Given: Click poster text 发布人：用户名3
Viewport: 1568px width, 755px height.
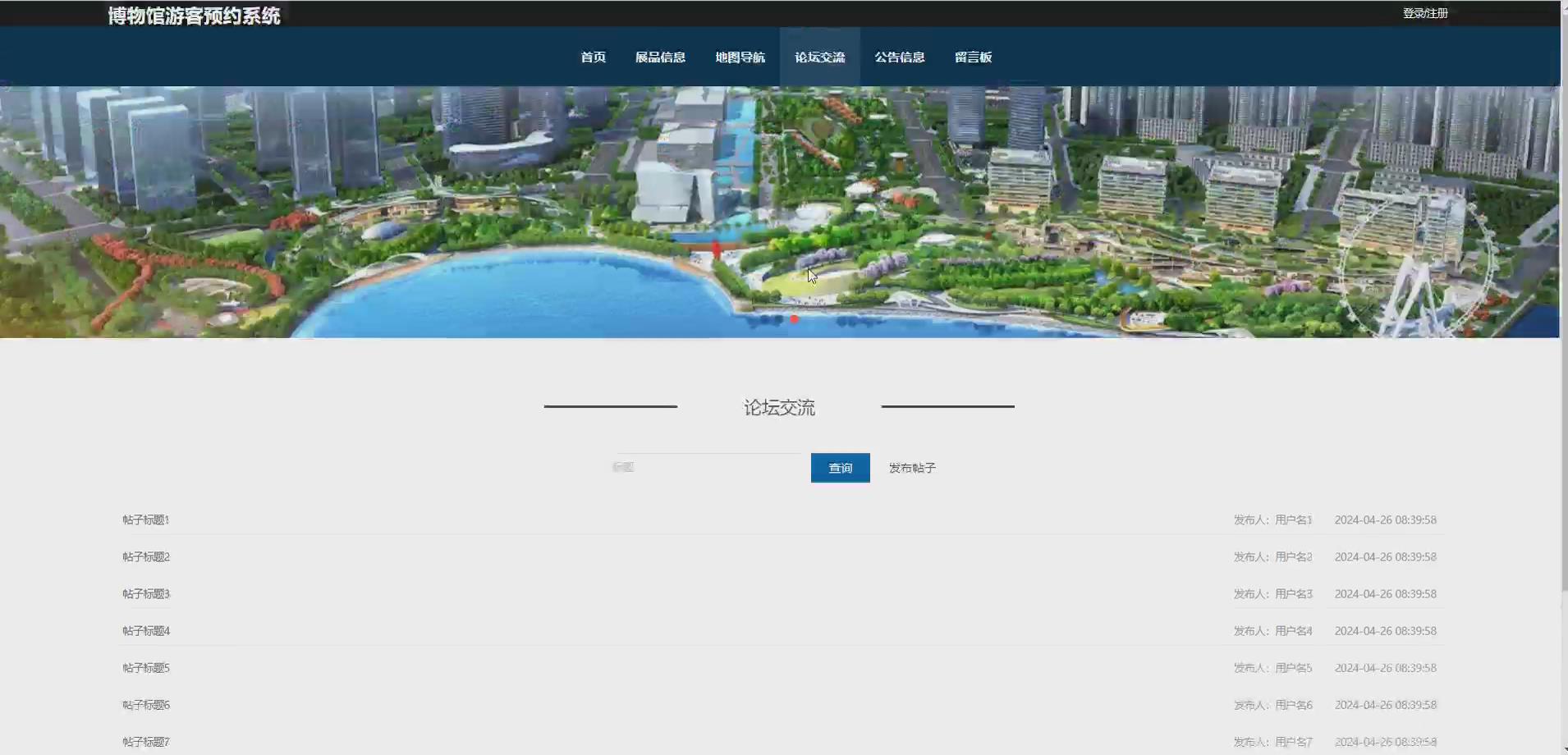Looking at the screenshot, I should coord(1272,593).
